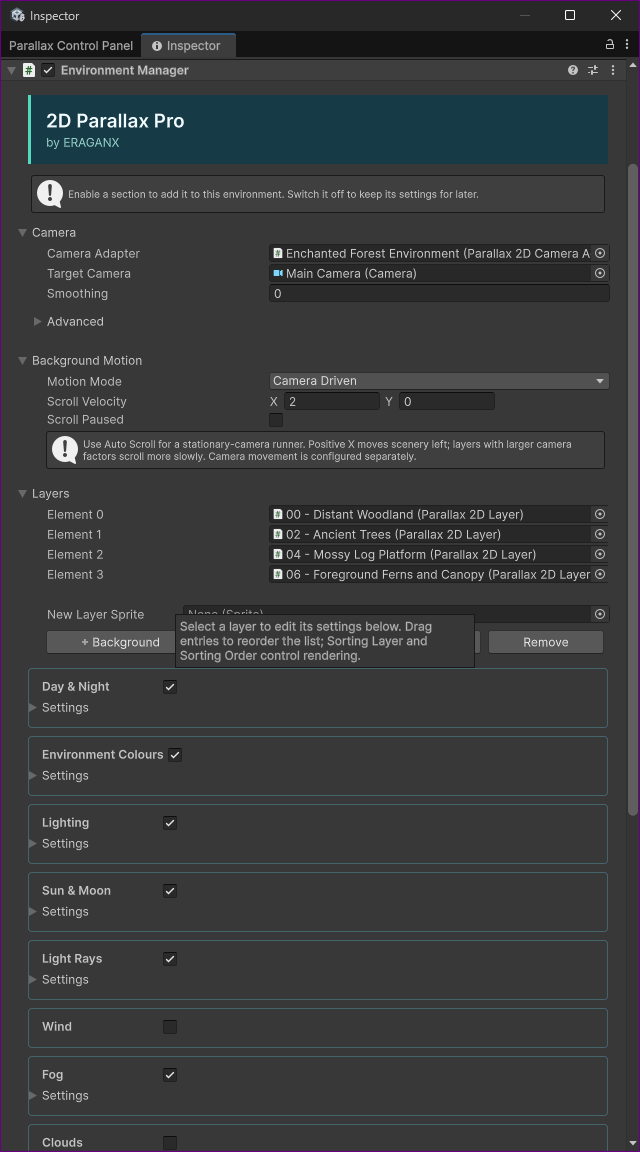Enable the Clouds section checkbox
The width and height of the screenshot is (640, 1152).
tap(170, 1142)
